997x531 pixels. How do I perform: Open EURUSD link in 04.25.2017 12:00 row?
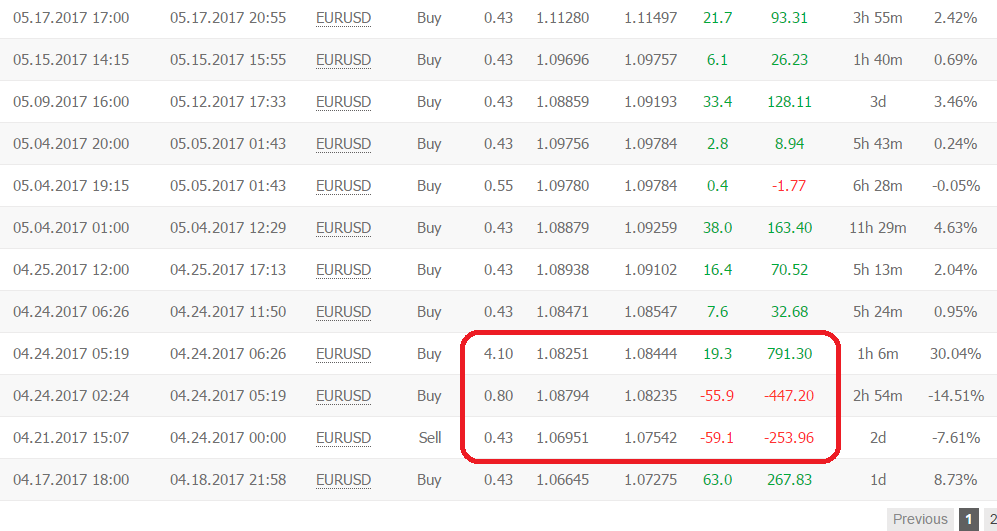tap(343, 270)
